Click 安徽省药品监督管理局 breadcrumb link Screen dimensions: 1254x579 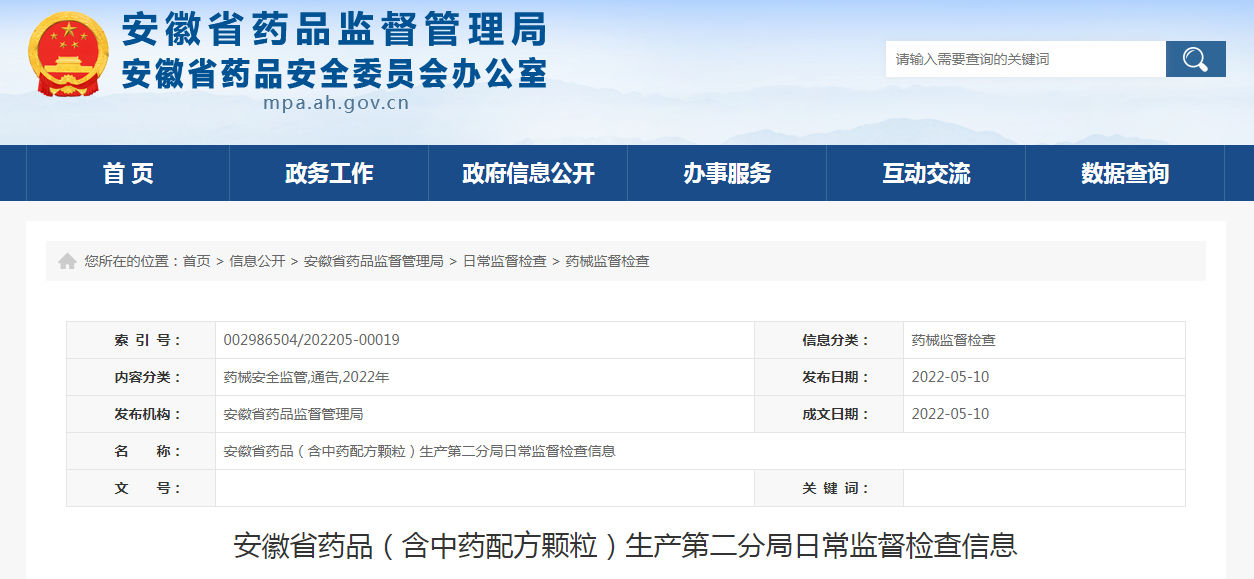pyautogui.click(x=374, y=261)
